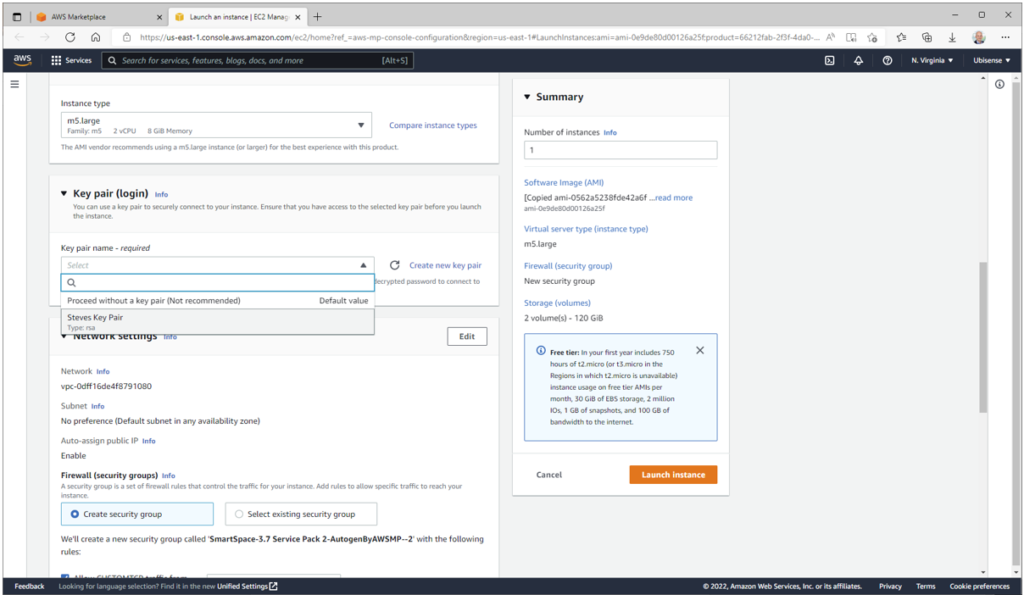Viewport: 1024px width, 595px height.
Task: Click Cancel in the Summary panel
Action: click(549, 475)
